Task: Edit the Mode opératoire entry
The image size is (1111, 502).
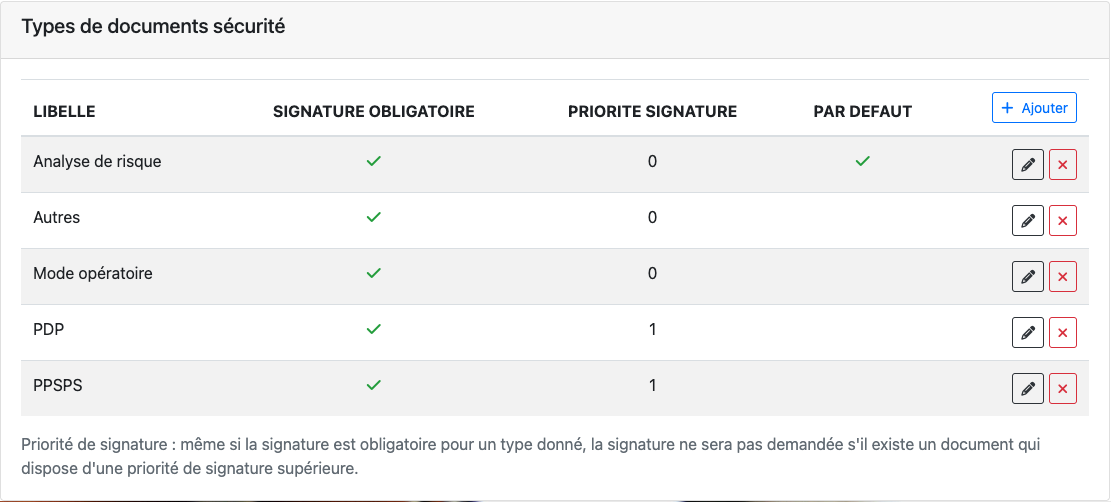Action: 1028,277
